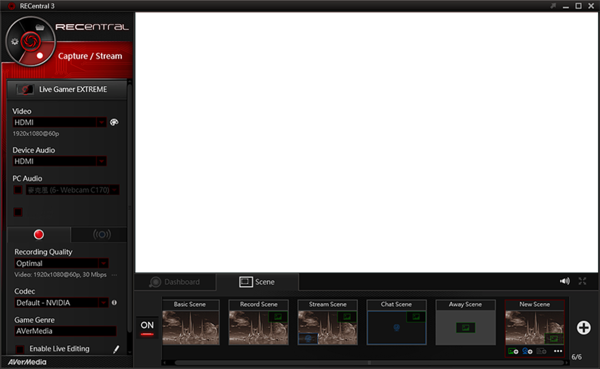The width and height of the screenshot is (600, 369).
Task: Click the Recording Quality label
Action: click(x=43, y=252)
